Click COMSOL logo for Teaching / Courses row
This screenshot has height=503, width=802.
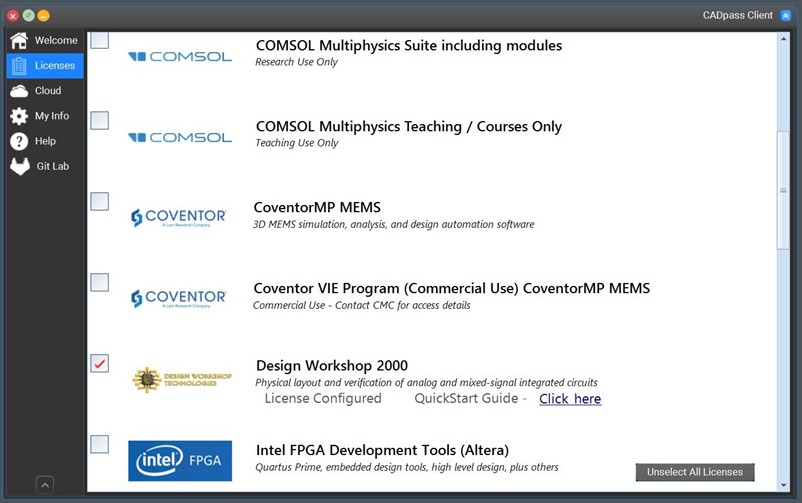point(180,137)
